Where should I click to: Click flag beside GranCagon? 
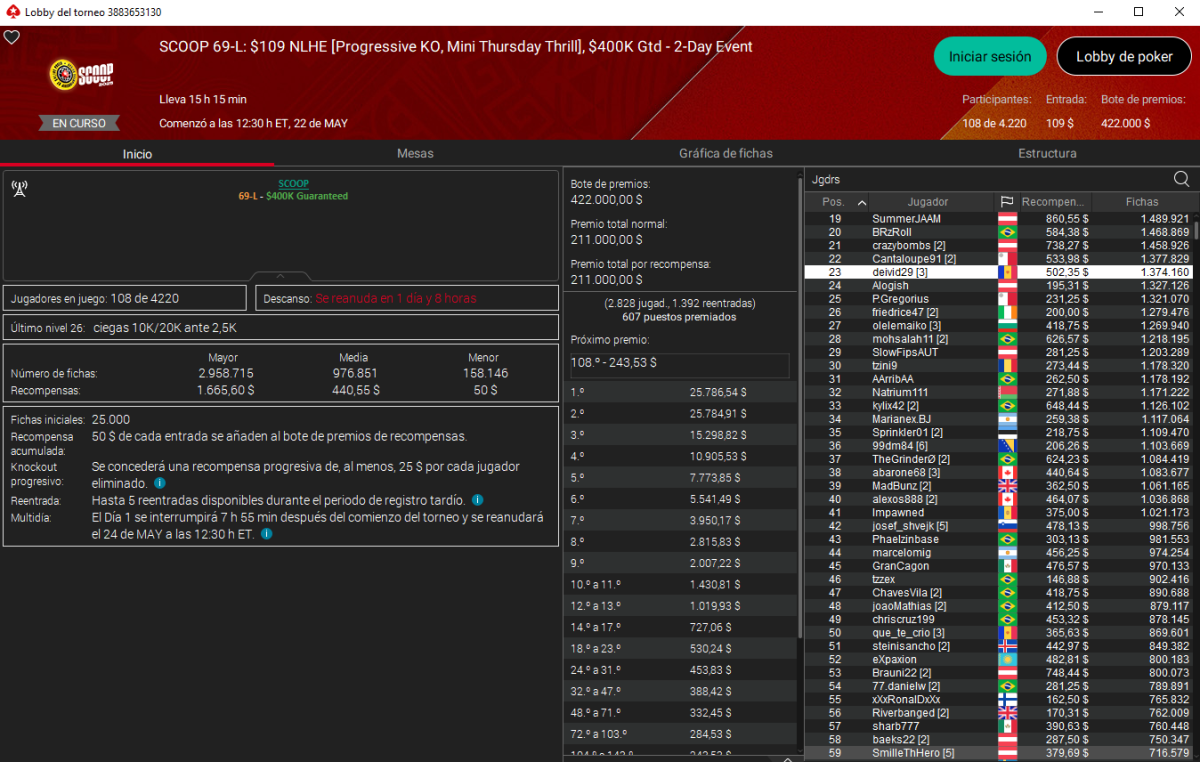[x=1007, y=566]
